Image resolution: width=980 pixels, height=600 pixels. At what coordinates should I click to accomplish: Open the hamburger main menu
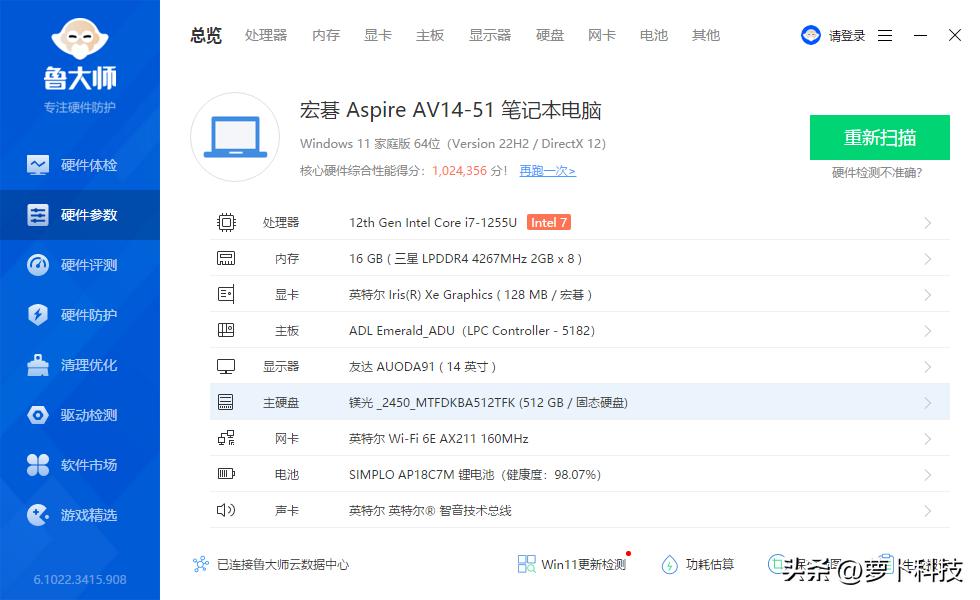tap(885, 35)
